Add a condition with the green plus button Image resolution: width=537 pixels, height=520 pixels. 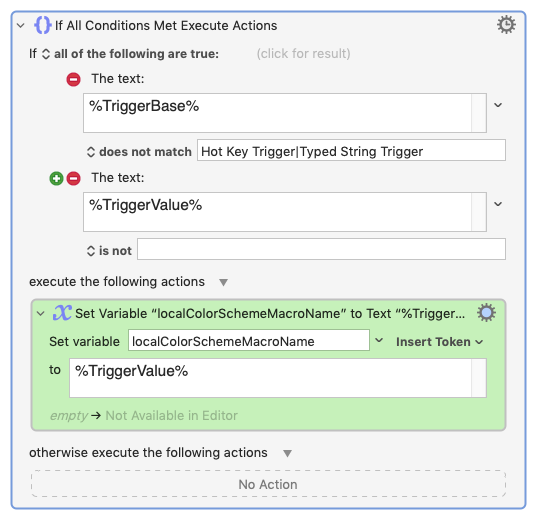pyautogui.click(x=57, y=178)
